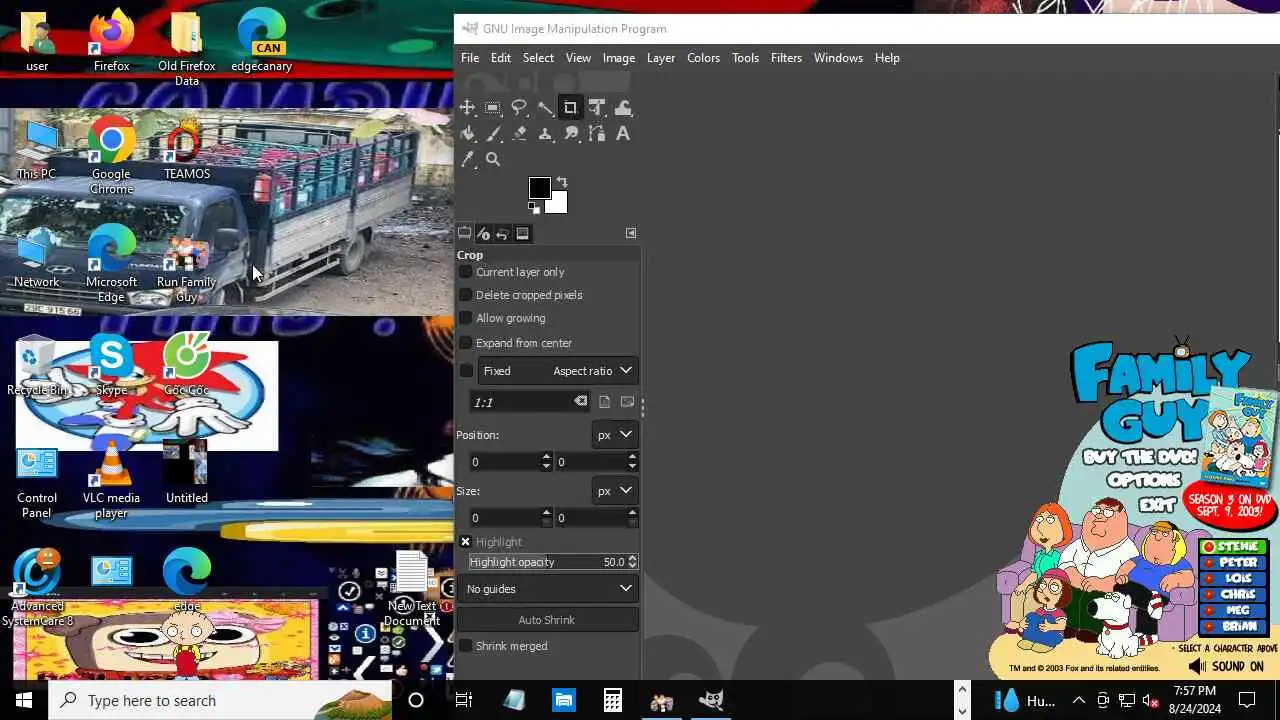1280x720 pixels.
Task: Open the Windows menu
Action: coord(838,58)
